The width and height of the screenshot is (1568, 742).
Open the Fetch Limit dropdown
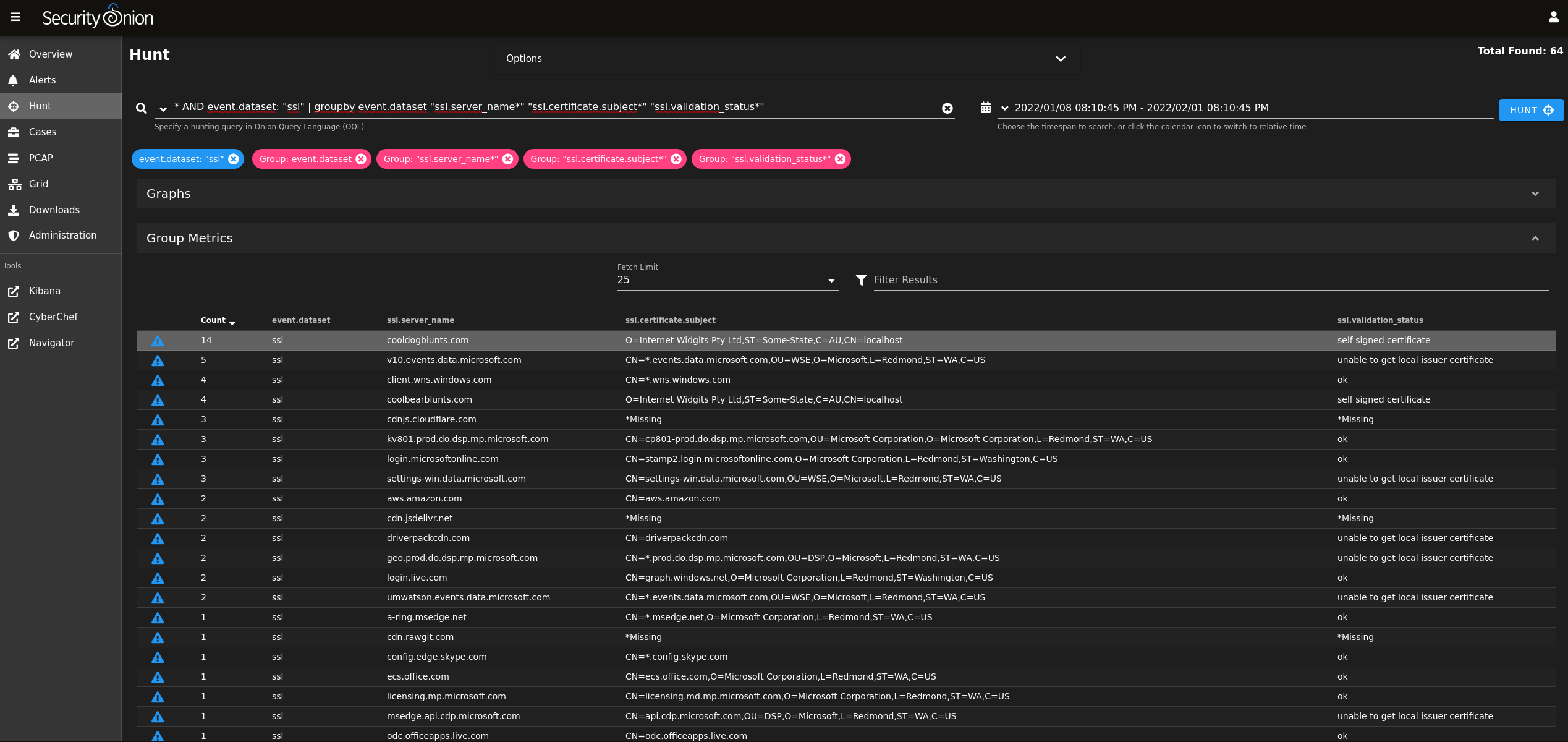point(727,280)
